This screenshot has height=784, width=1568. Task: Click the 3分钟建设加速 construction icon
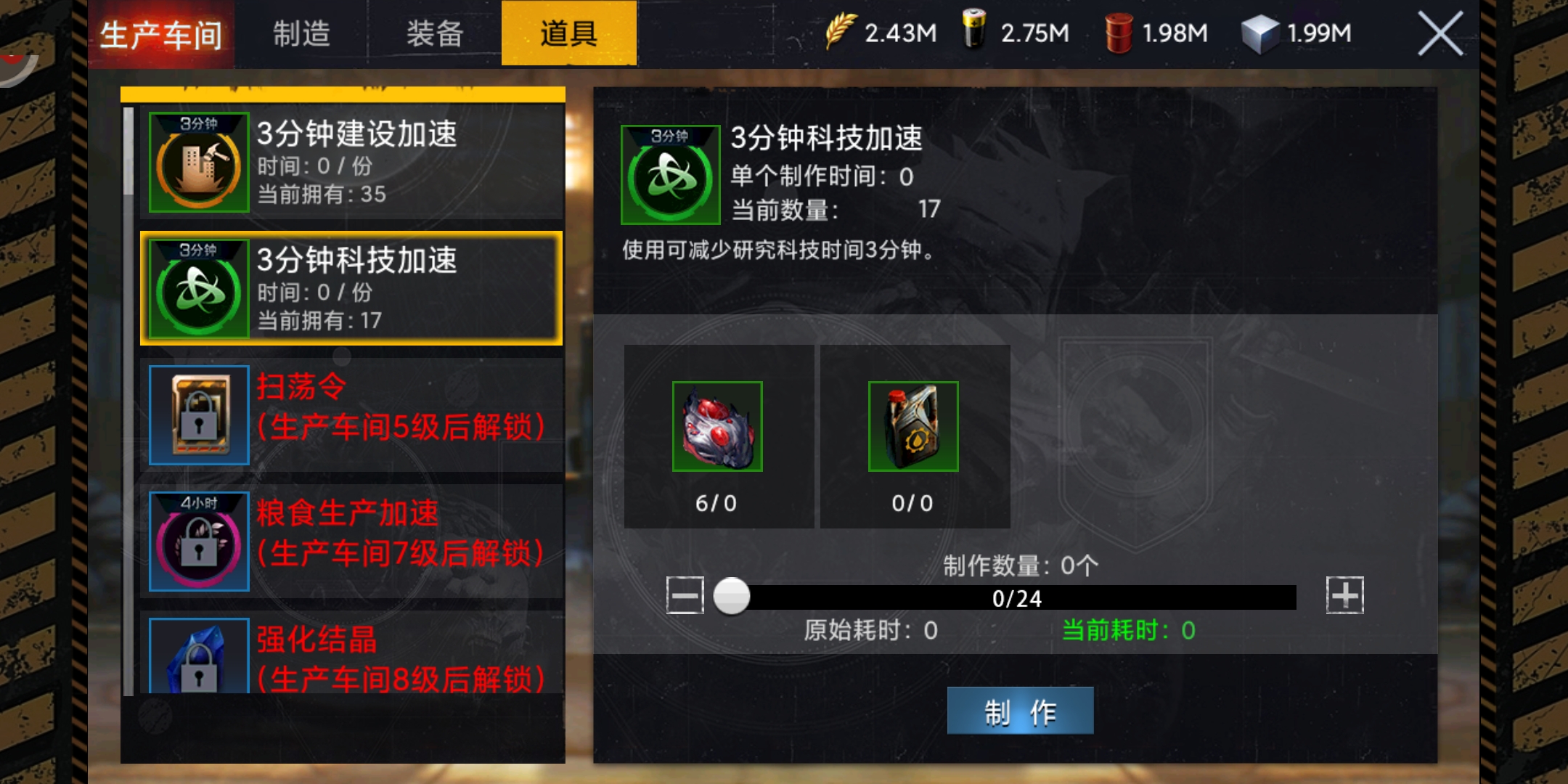tap(199, 162)
